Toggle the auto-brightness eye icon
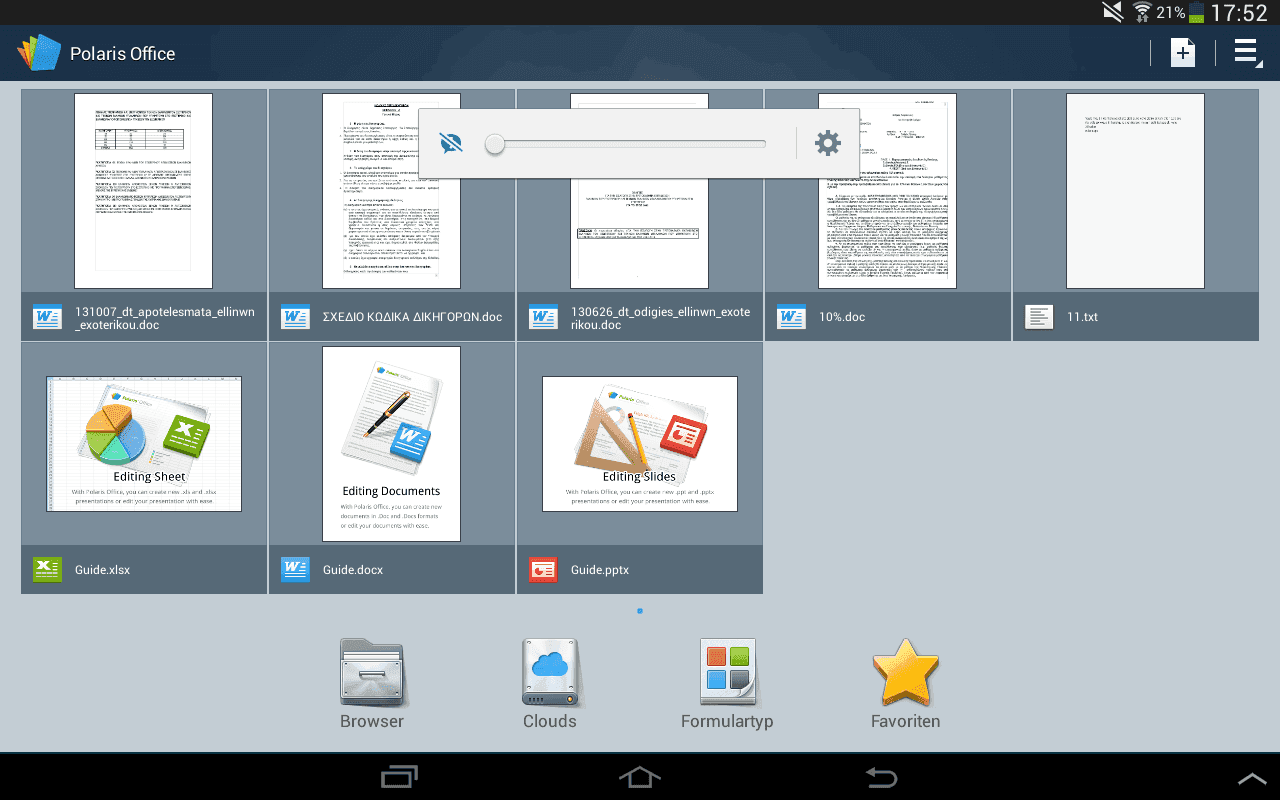This screenshot has width=1280, height=800. tap(452, 144)
